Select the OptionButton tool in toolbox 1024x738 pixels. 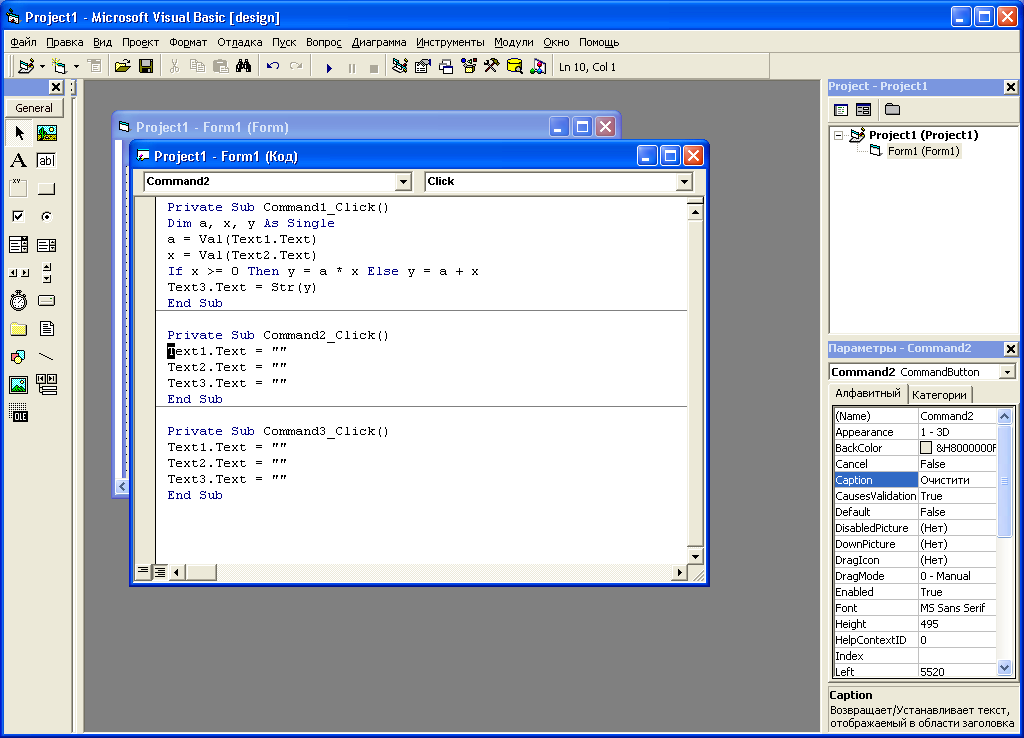pyautogui.click(x=46, y=216)
